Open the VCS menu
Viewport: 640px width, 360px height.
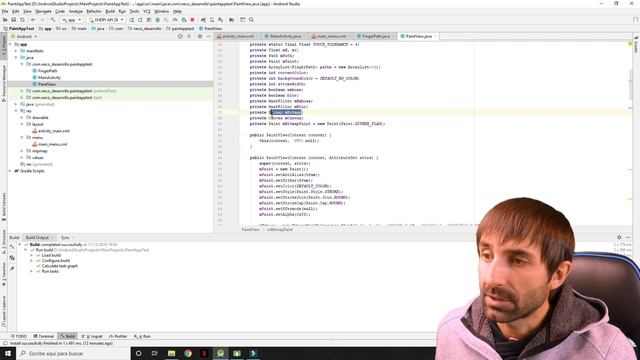pyautogui.click(x=147, y=11)
